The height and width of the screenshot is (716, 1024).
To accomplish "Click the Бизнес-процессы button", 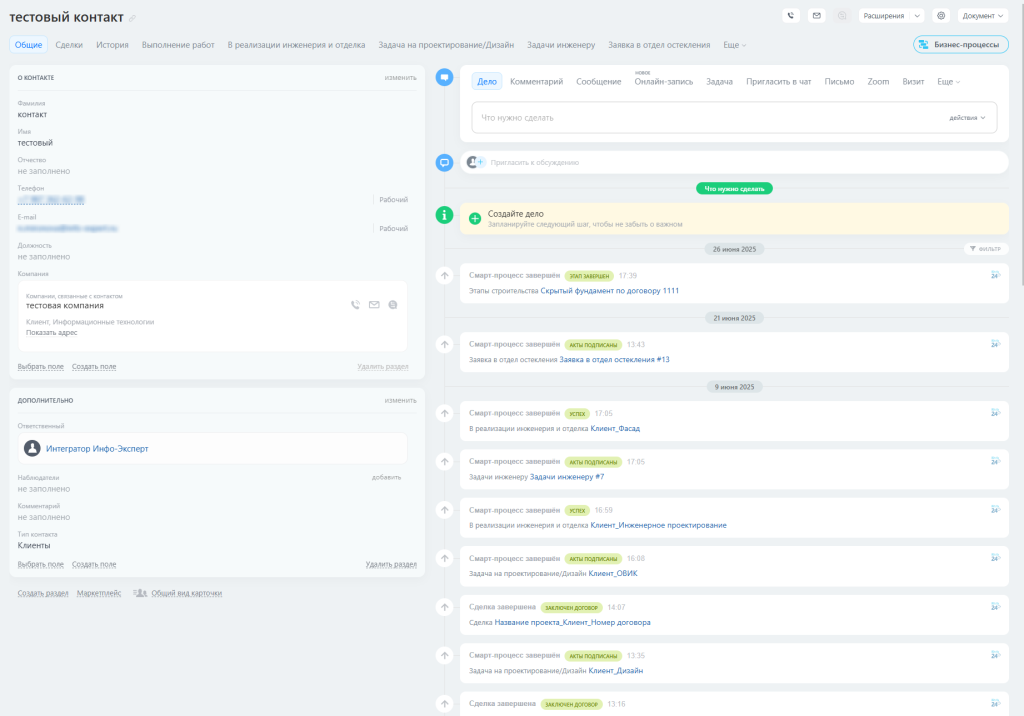I will [x=960, y=45].
